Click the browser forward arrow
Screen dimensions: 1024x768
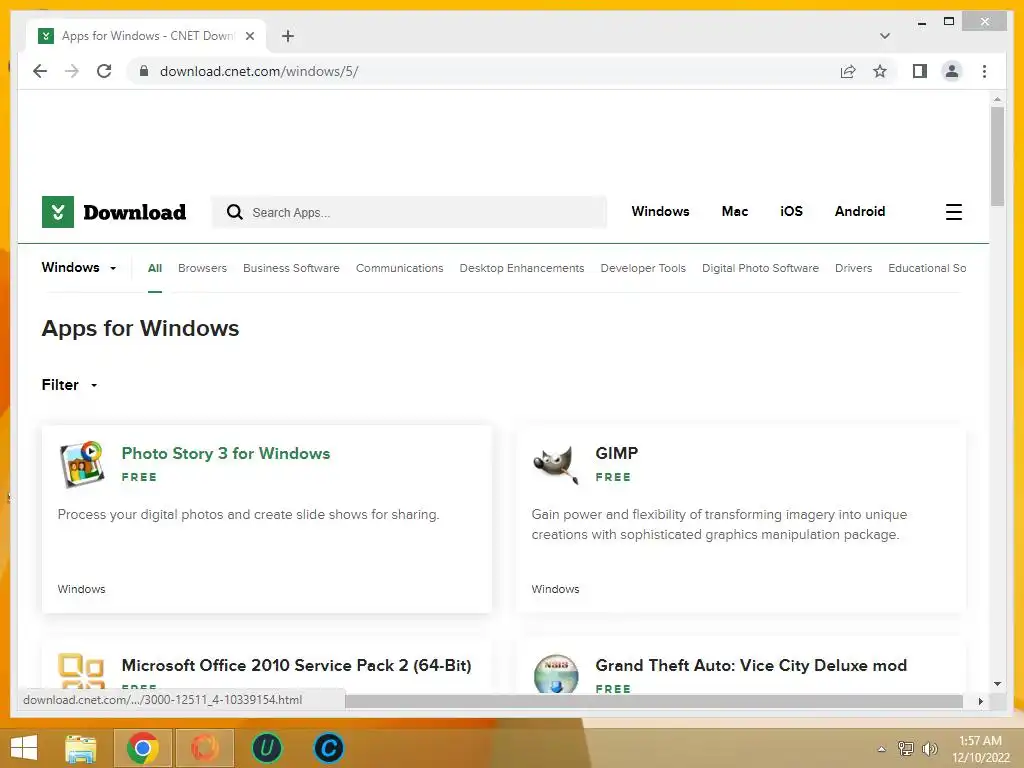coord(72,71)
